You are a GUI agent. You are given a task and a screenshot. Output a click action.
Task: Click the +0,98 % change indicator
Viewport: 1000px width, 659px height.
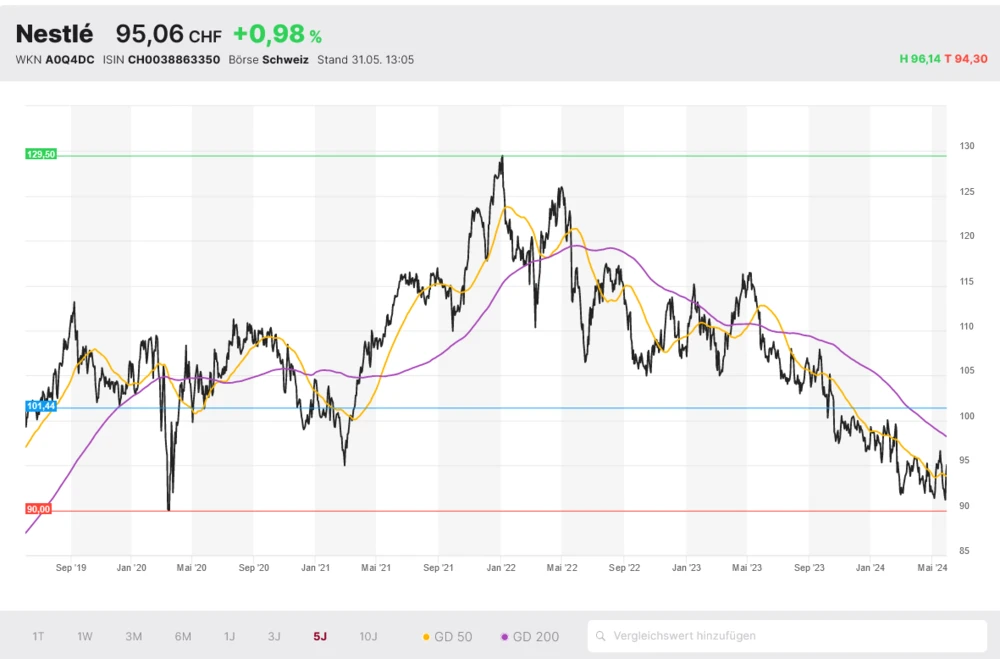point(277,34)
